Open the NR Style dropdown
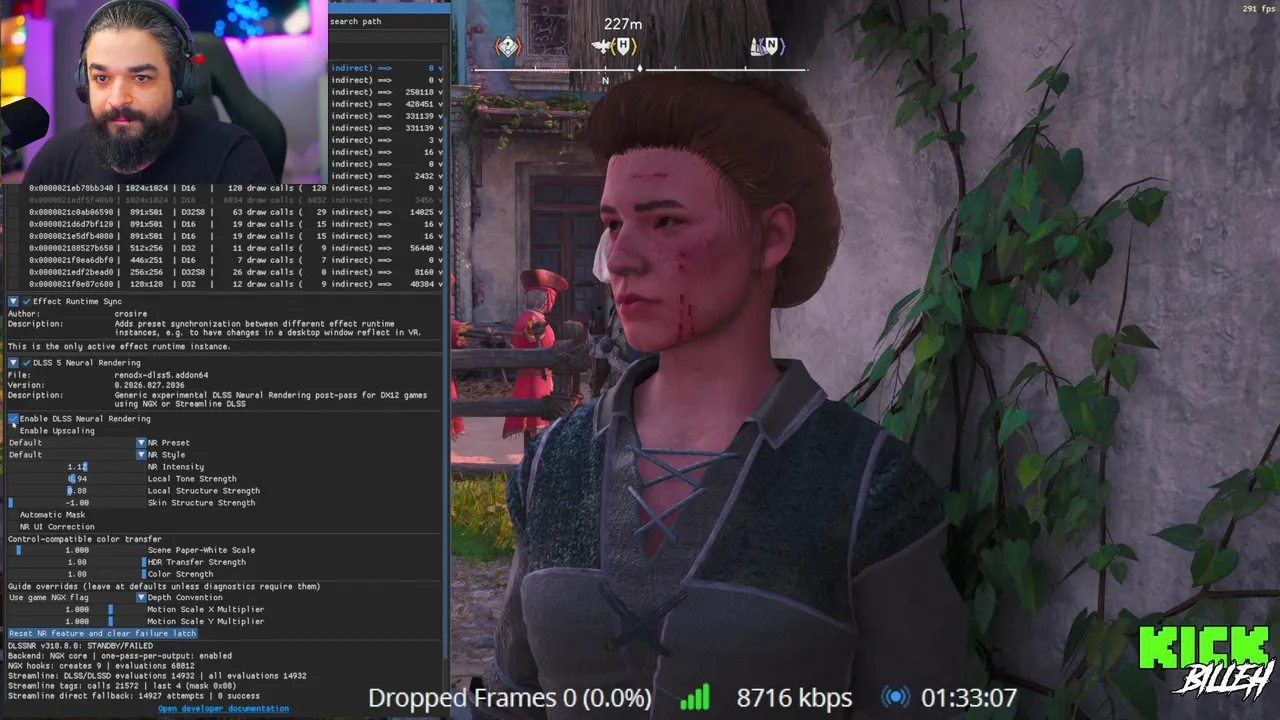Image resolution: width=1280 pixels, height=720 pixels. click(x=77, y=455)
